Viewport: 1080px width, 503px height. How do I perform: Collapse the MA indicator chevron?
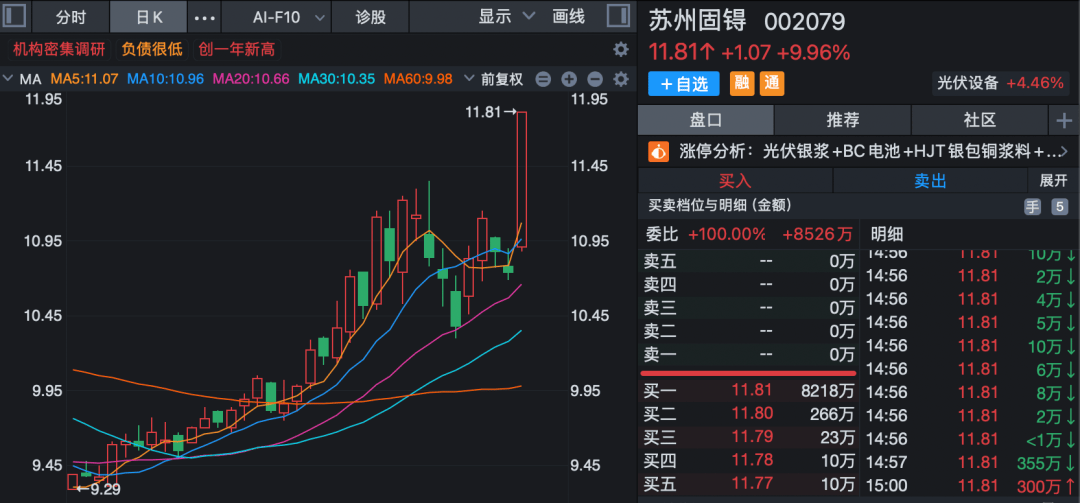pyautogui.click(x=8, y=79)
